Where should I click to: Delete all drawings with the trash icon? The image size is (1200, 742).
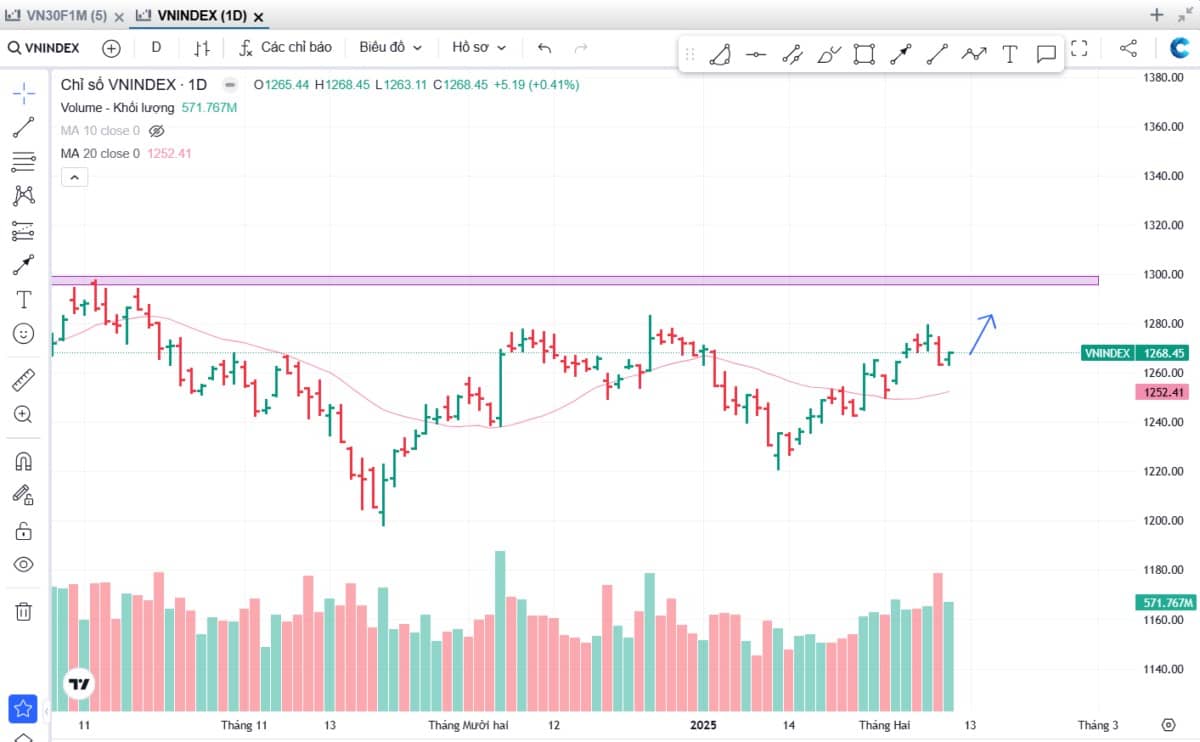(x=24, y=611)
